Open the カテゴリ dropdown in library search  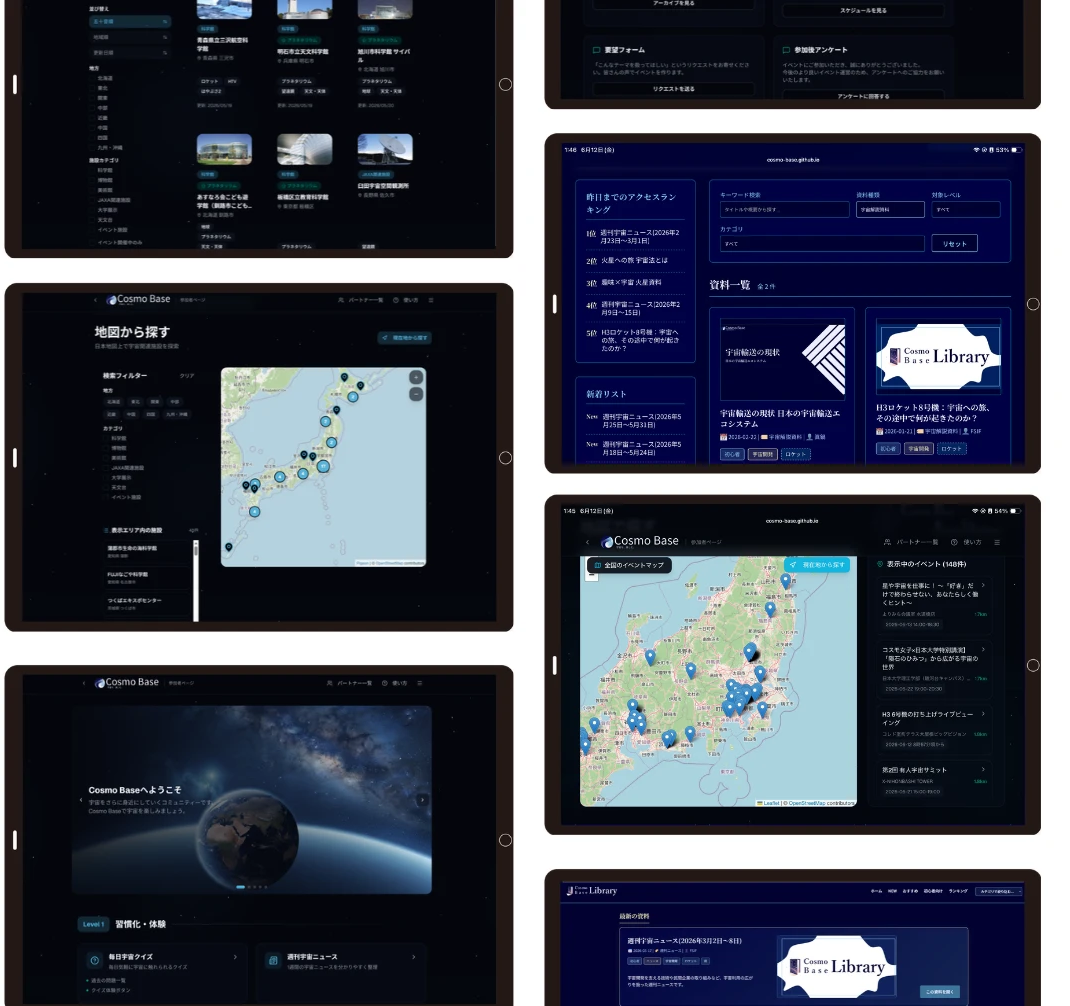[x=822, y=244]
